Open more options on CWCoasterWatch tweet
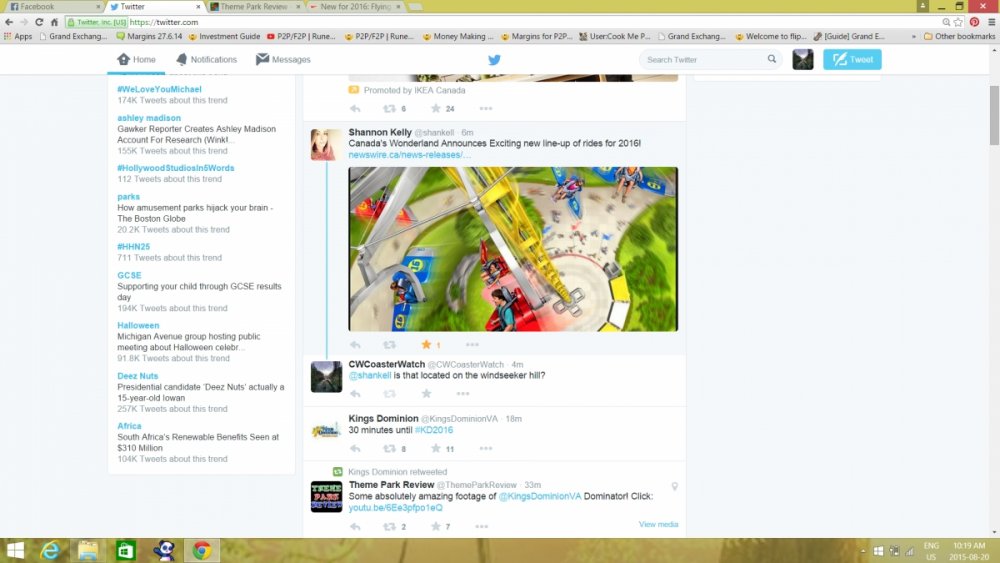The image size is (1000, 563). point(463,393)
